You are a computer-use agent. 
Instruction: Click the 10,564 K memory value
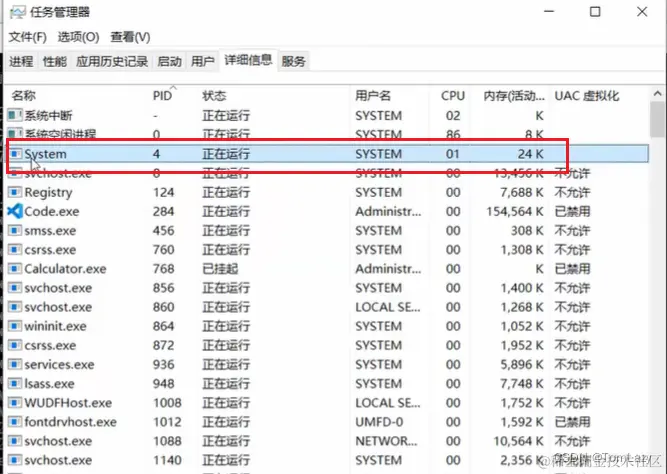tap(518, 441)
